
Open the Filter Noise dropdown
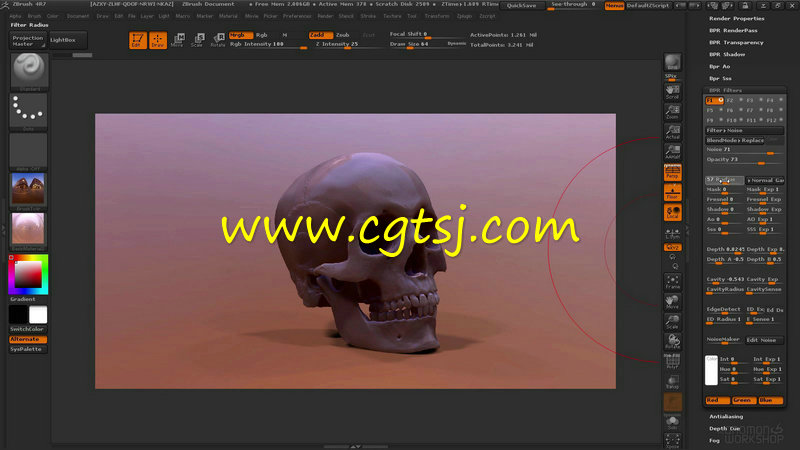pos(744,131)
